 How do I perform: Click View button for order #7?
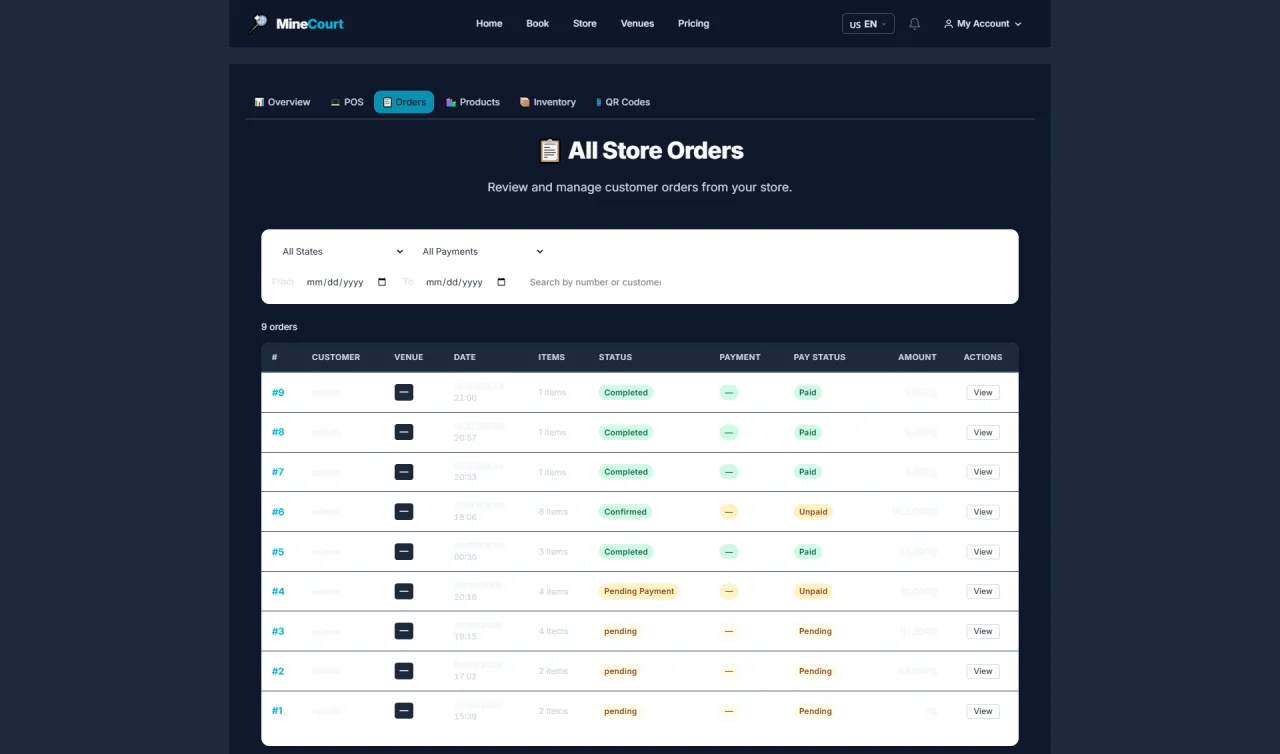[x=983, y=472]
